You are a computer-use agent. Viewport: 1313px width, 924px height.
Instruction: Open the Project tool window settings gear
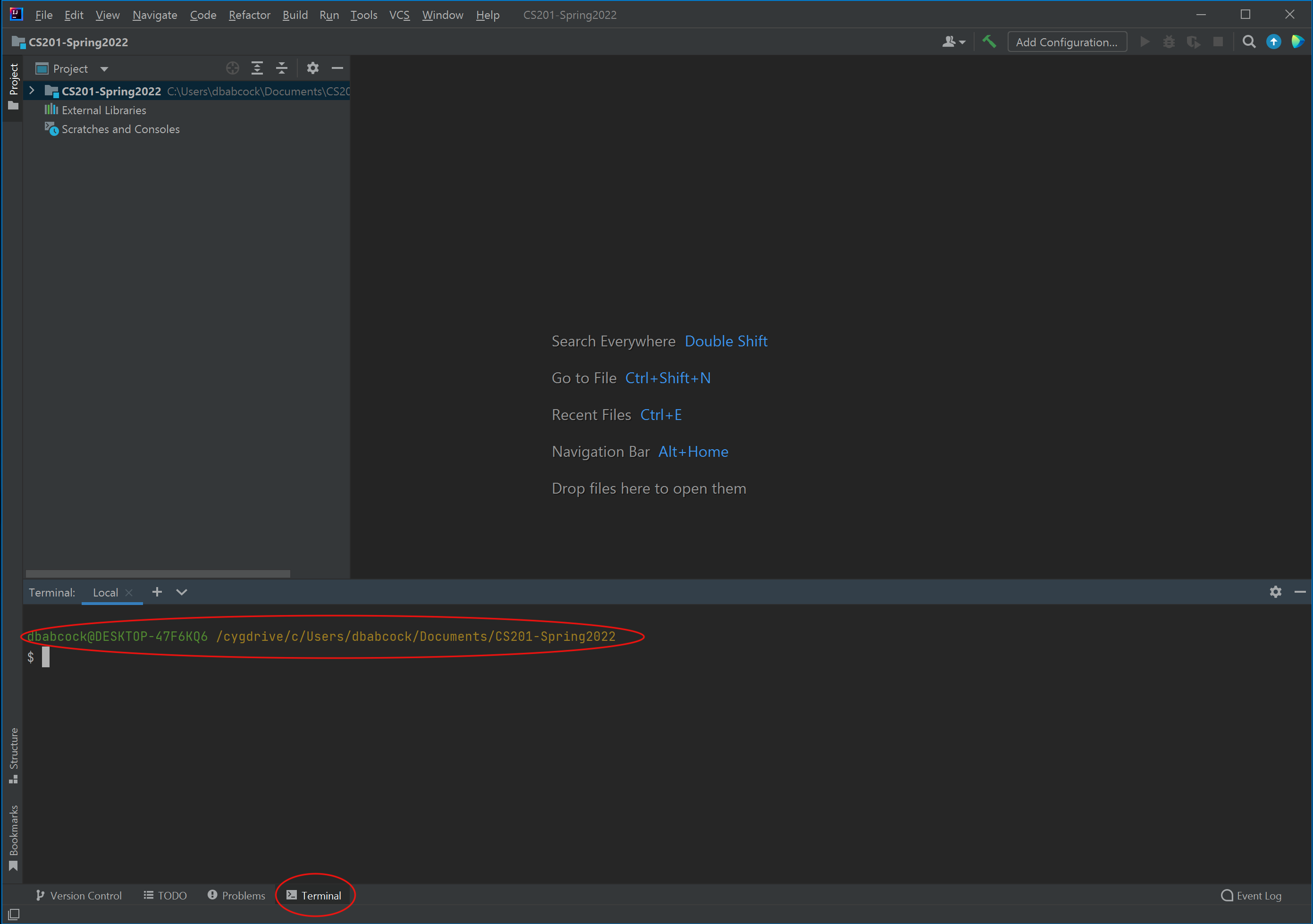click(x=313, y=68)
